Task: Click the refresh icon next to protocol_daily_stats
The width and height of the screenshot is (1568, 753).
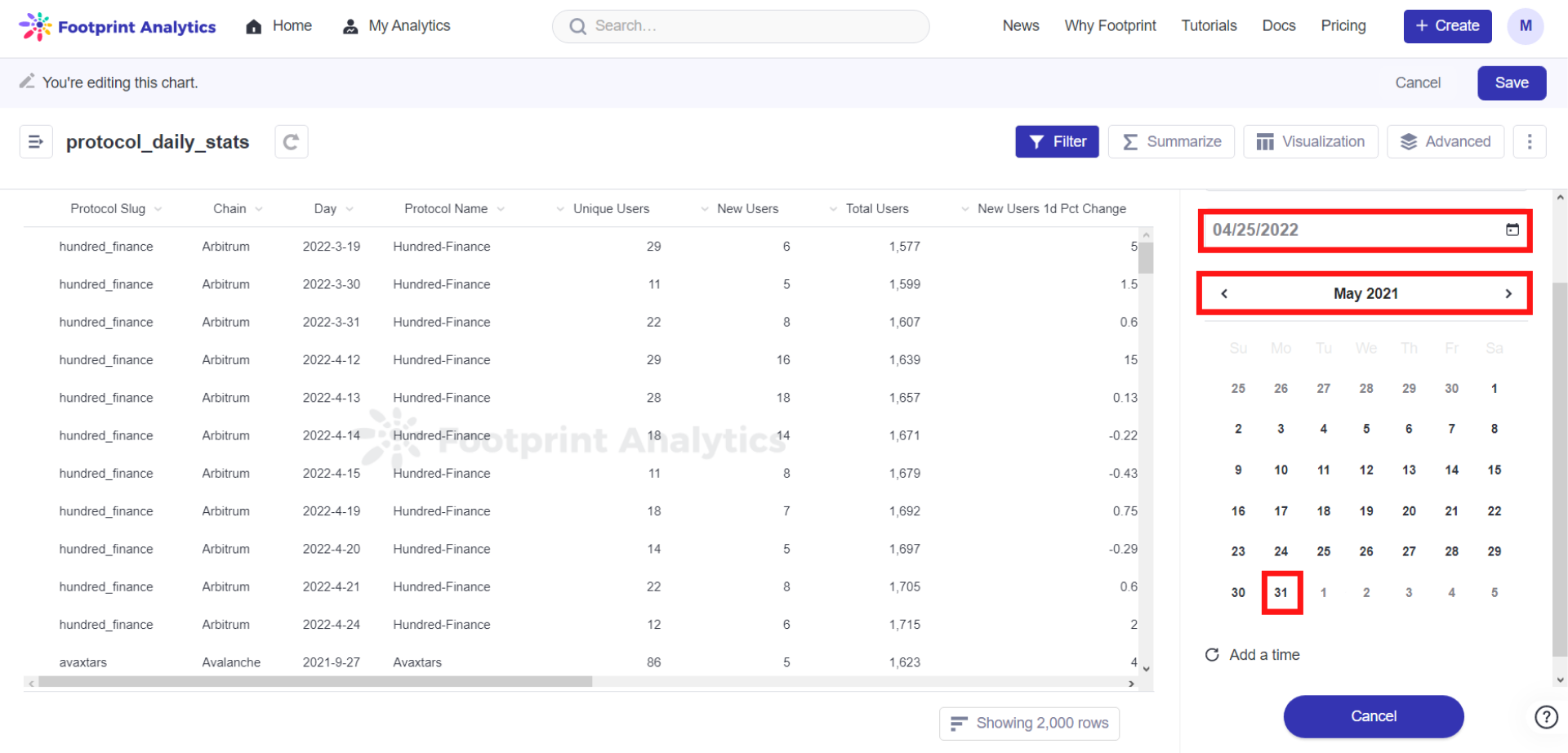Action: pos(291,142)
